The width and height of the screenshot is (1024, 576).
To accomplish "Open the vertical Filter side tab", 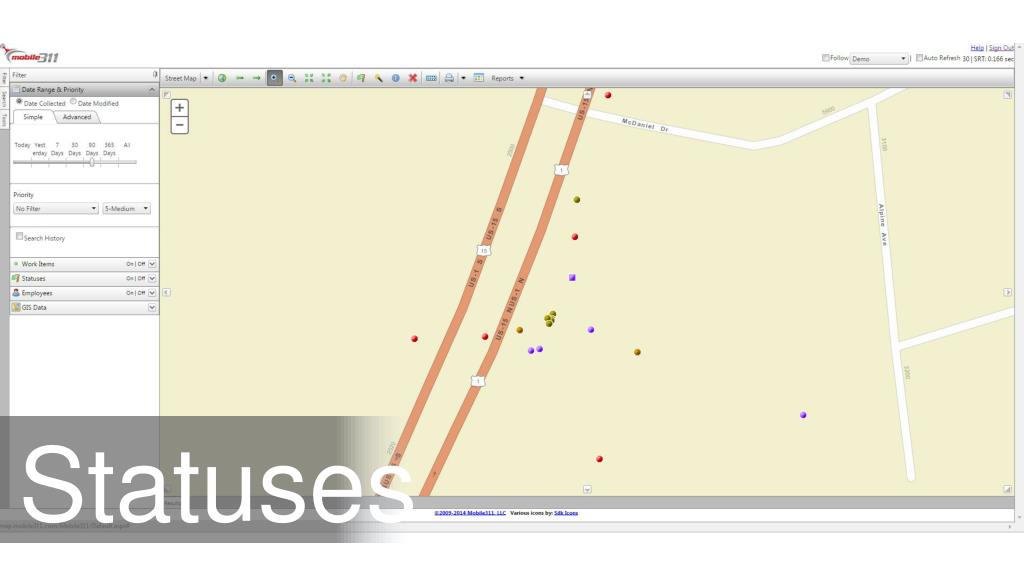I will pos(4,79).
